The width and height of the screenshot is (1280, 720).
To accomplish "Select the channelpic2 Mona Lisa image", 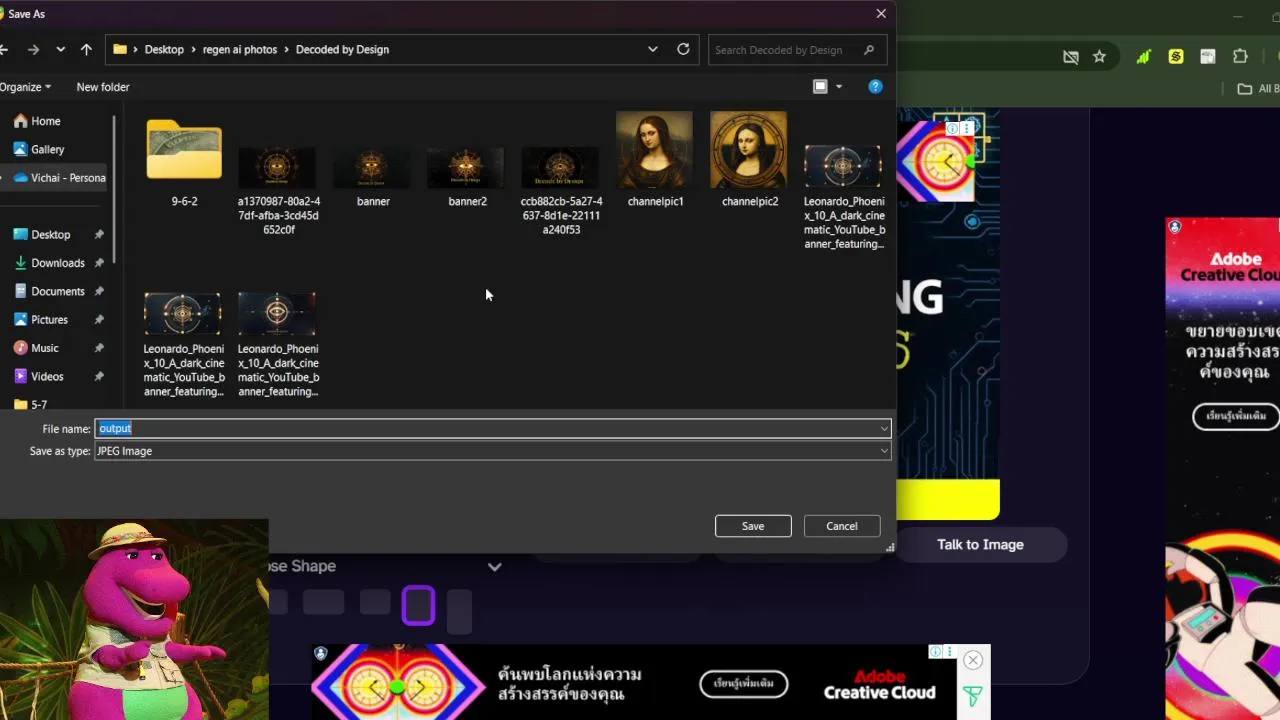I will 750,160.
